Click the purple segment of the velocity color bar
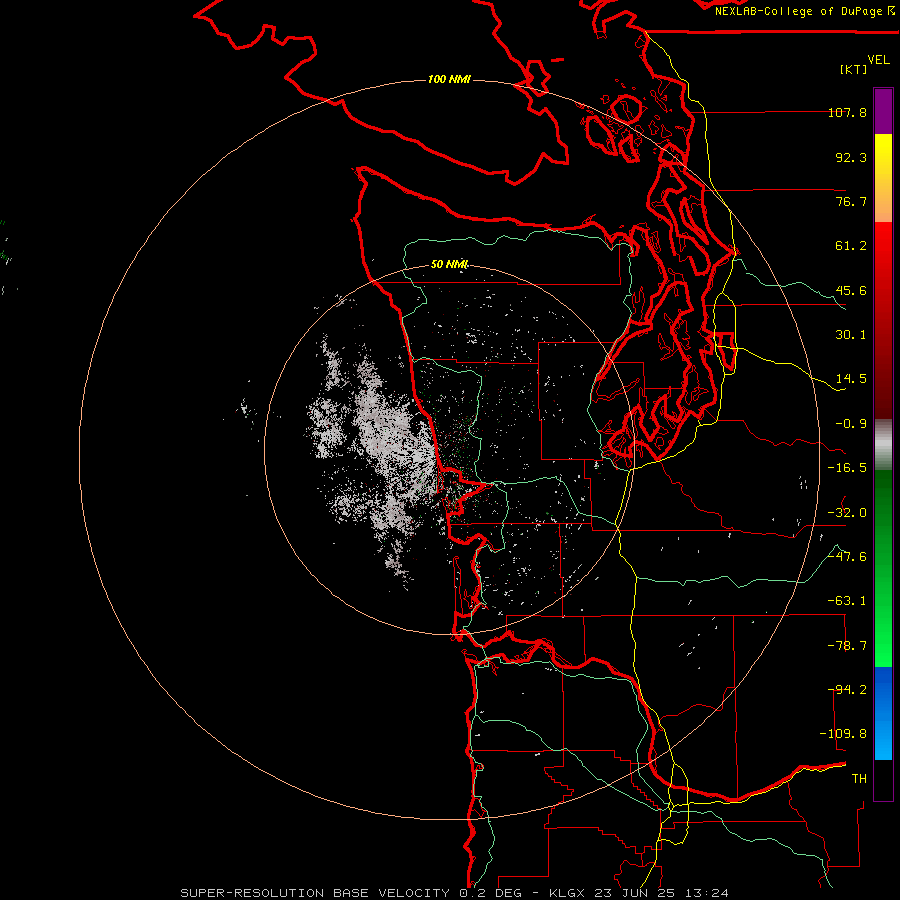This screenshot has width=900, height=900. coord(883,111)
